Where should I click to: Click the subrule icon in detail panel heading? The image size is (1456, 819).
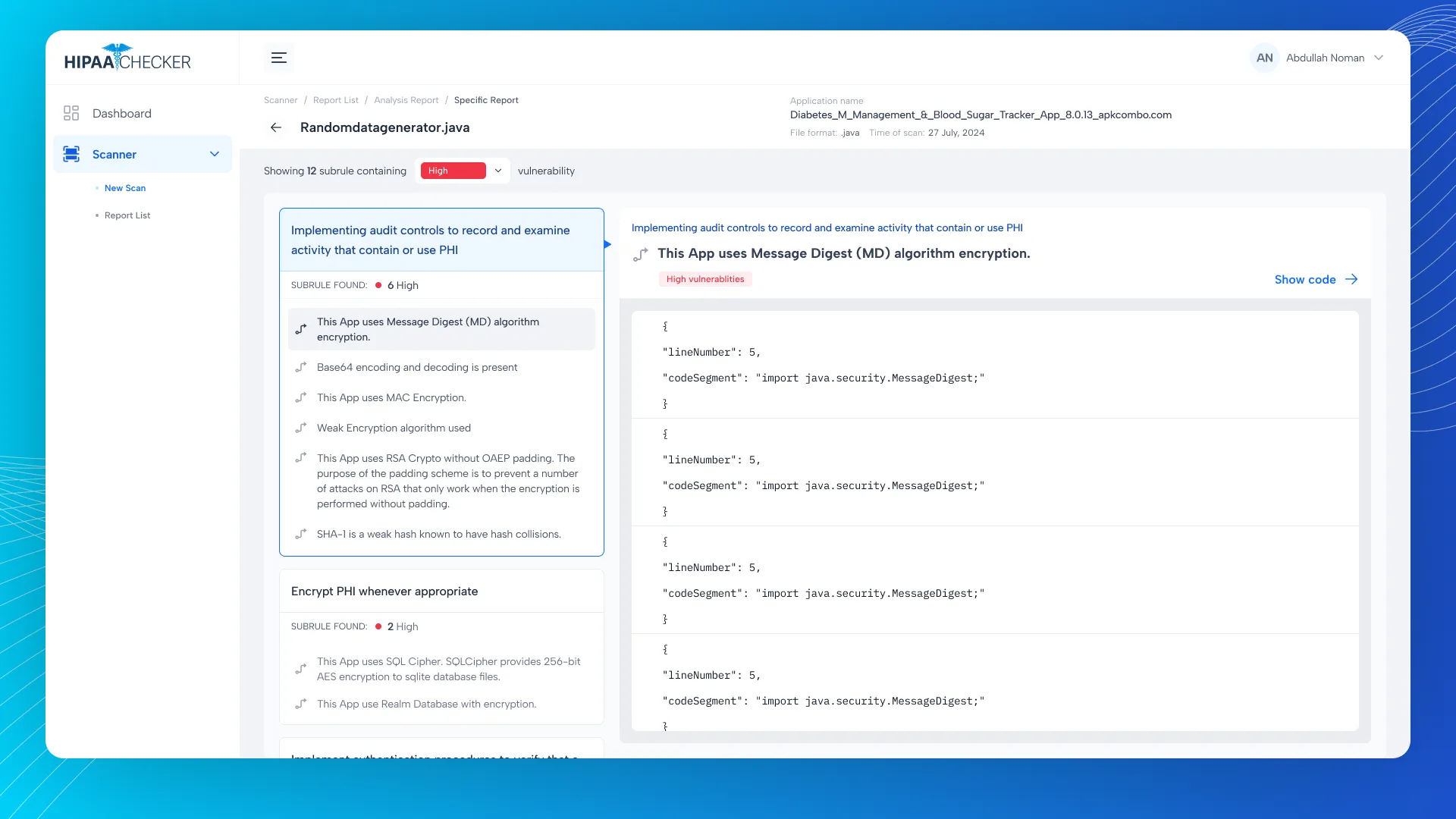pos(641,254)
